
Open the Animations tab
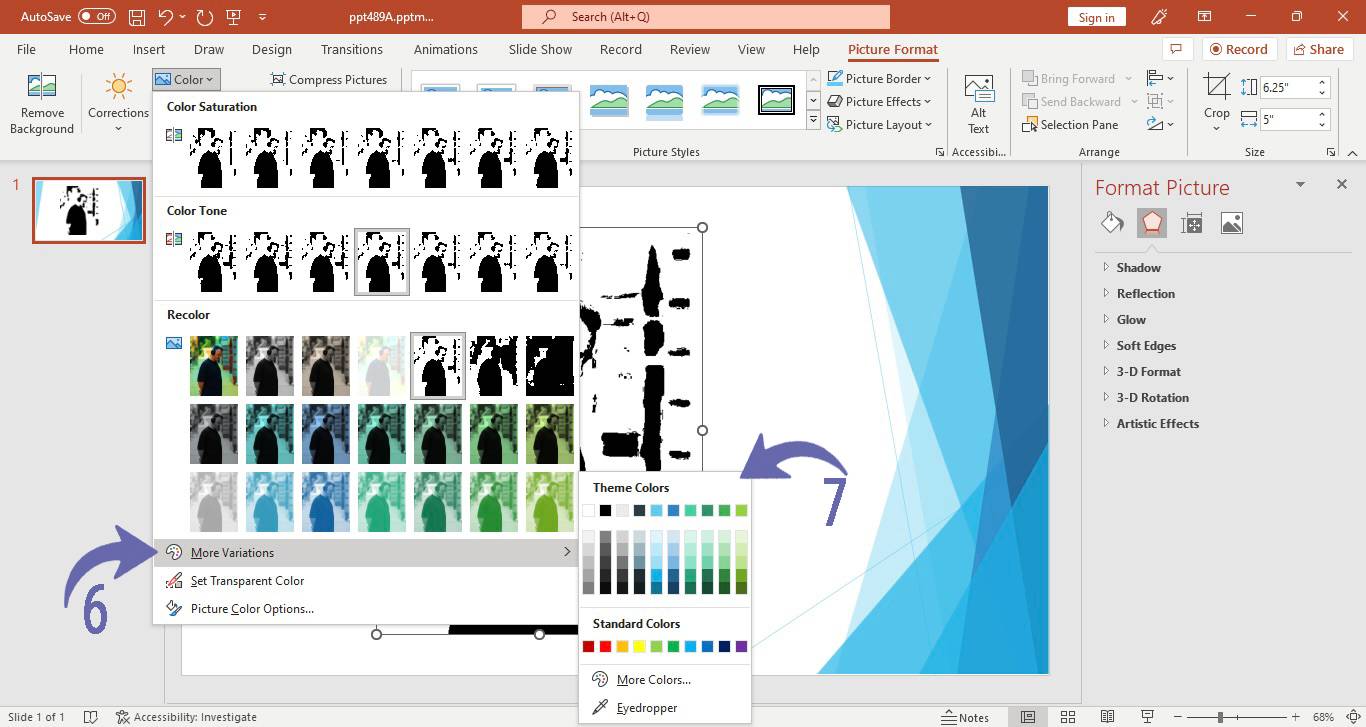click(446, 49)
